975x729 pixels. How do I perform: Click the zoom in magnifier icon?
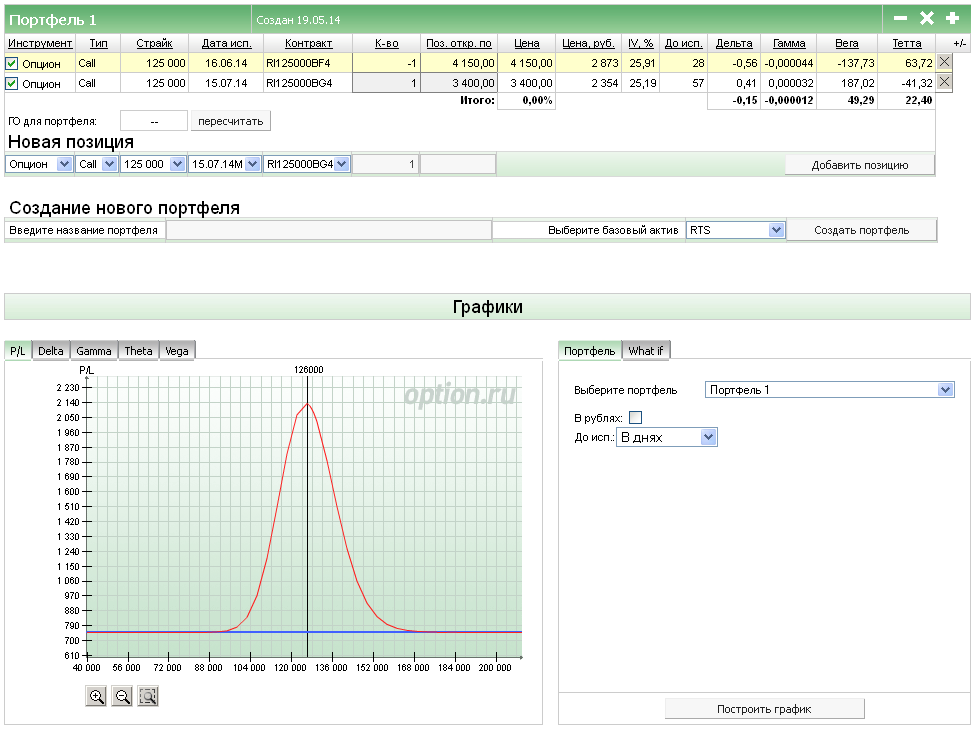(97, 697)
